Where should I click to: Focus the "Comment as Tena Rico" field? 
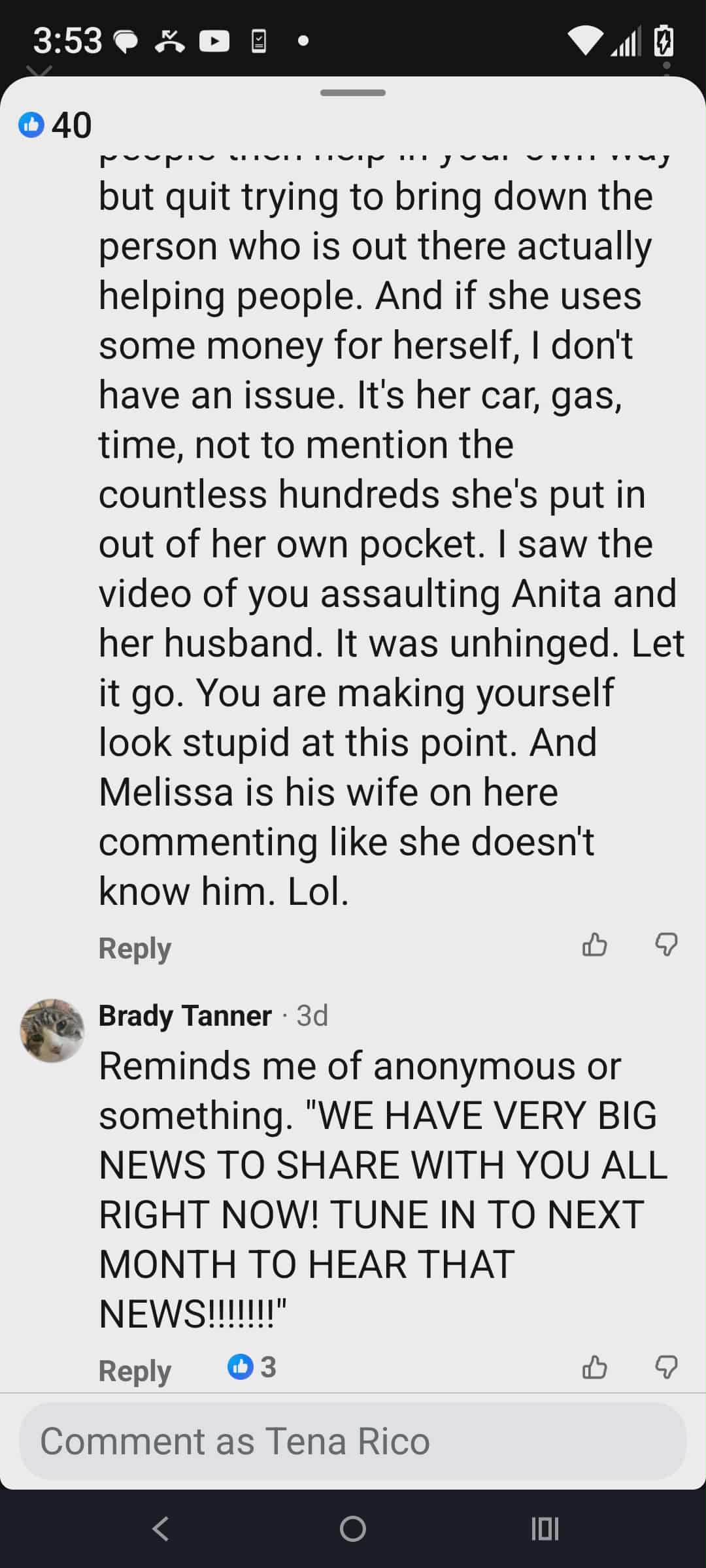click(353, 1442)
